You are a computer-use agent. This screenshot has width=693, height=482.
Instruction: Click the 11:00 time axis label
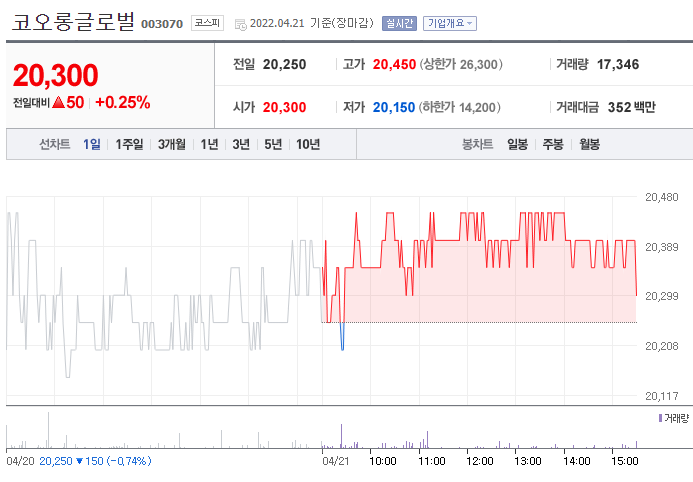432,461
